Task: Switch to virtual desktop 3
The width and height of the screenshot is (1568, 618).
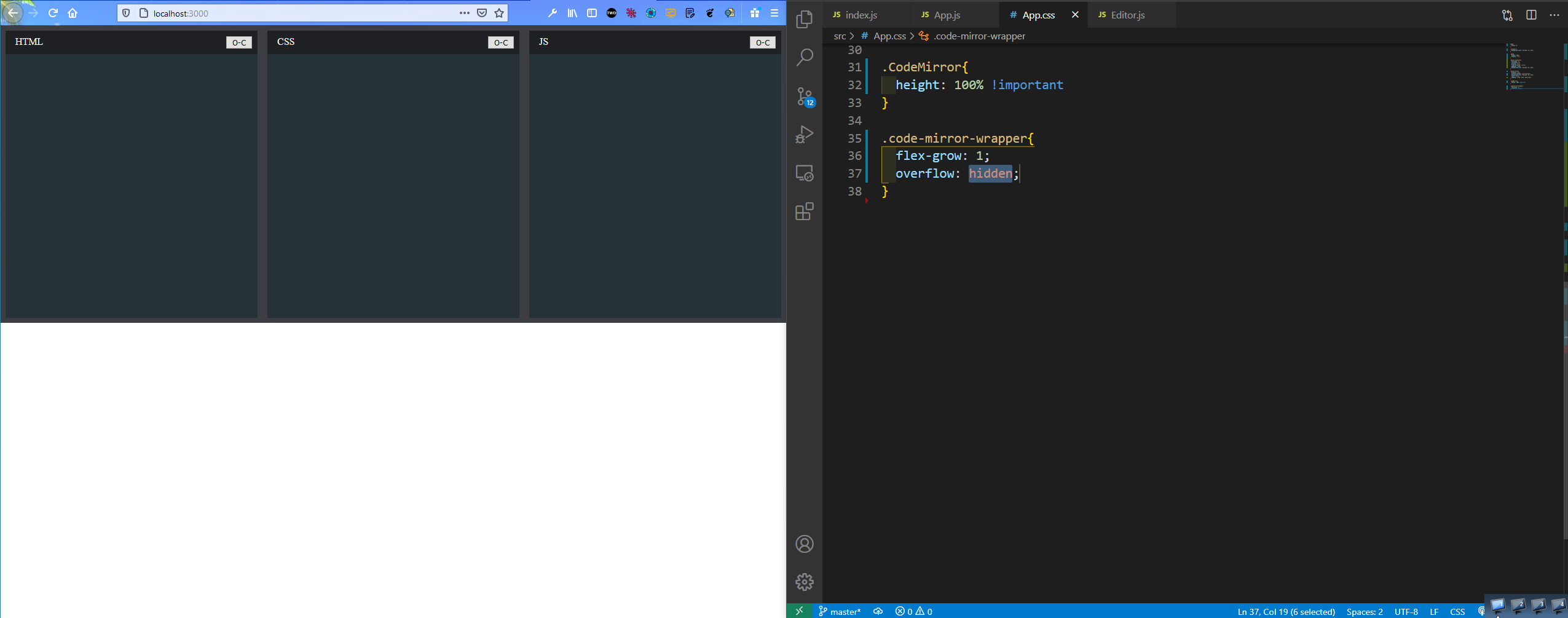Action: 1538,606
